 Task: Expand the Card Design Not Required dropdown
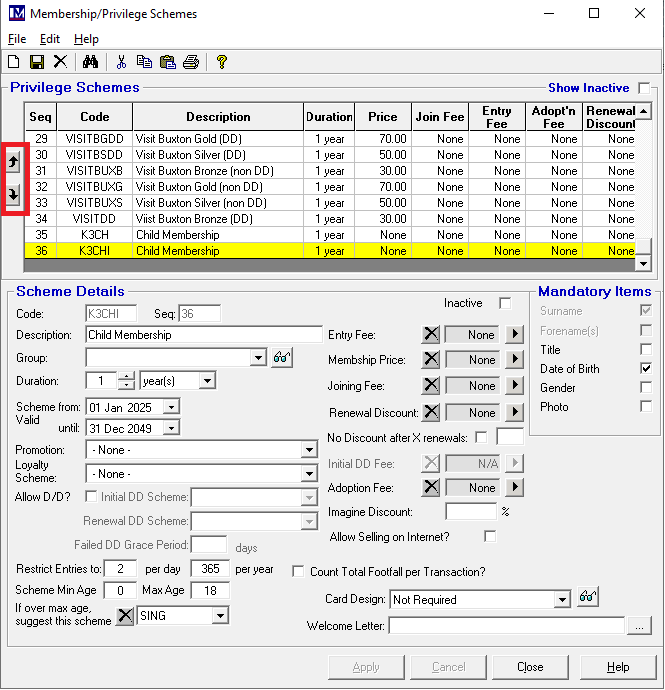[562, 599]
